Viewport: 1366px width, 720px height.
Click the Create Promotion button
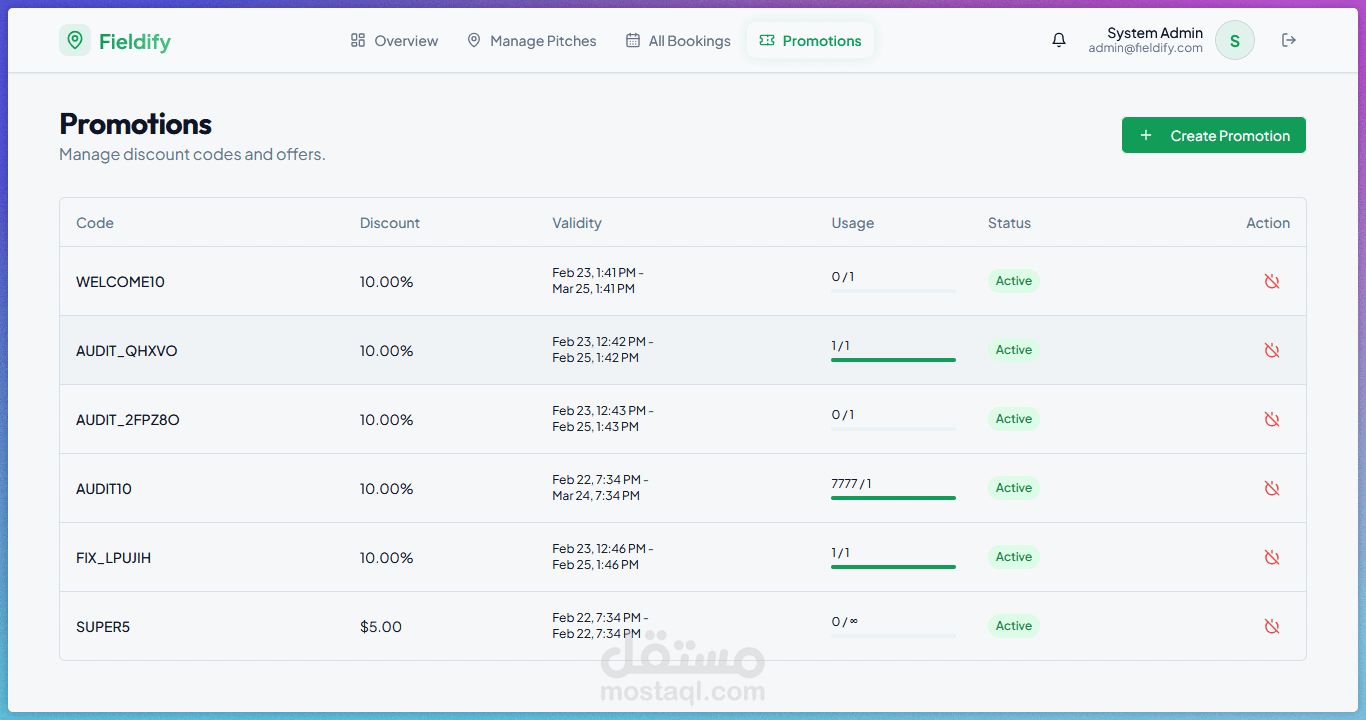pos(1213,136)
